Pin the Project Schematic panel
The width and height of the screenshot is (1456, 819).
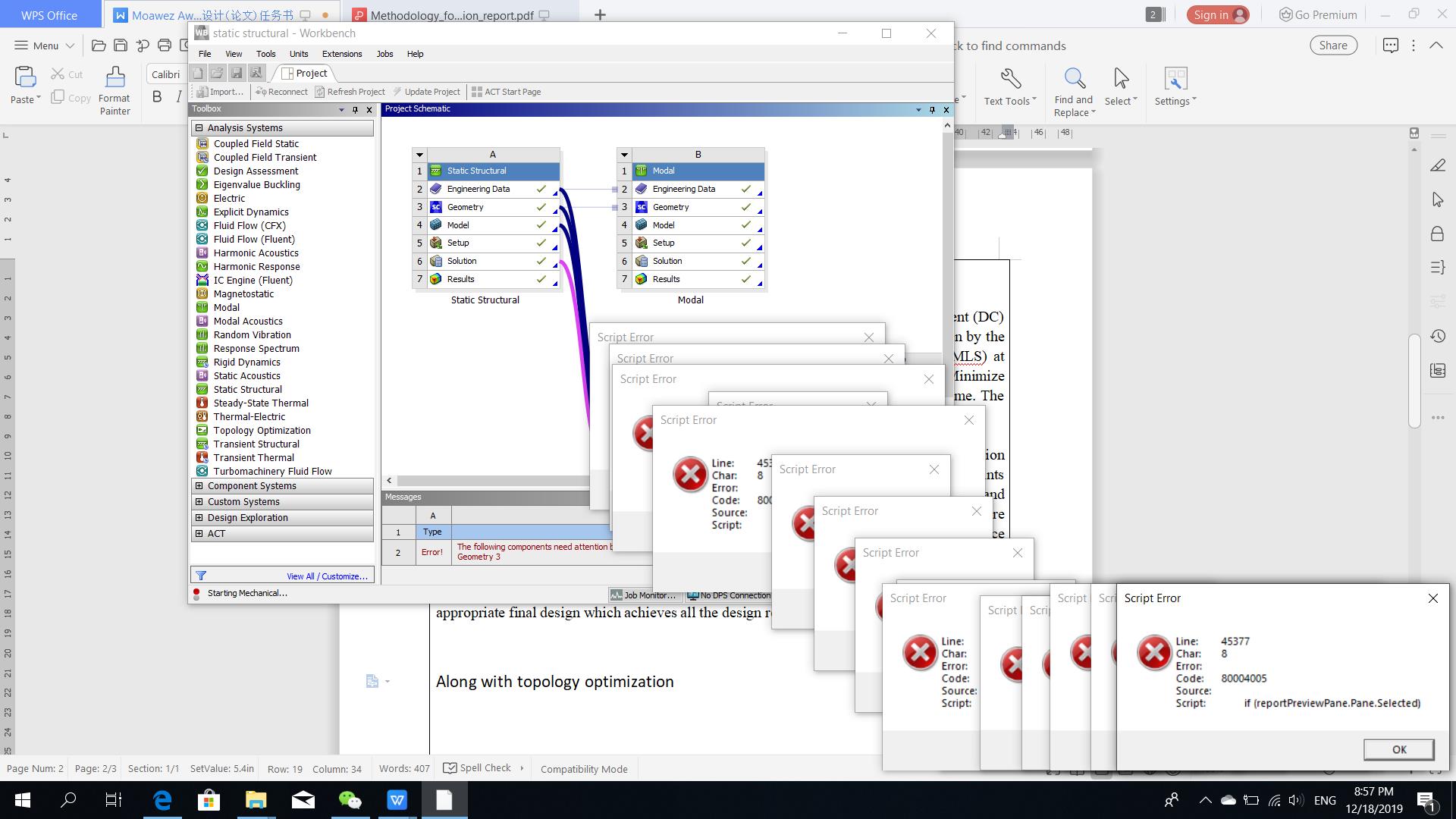coord(932,110)
